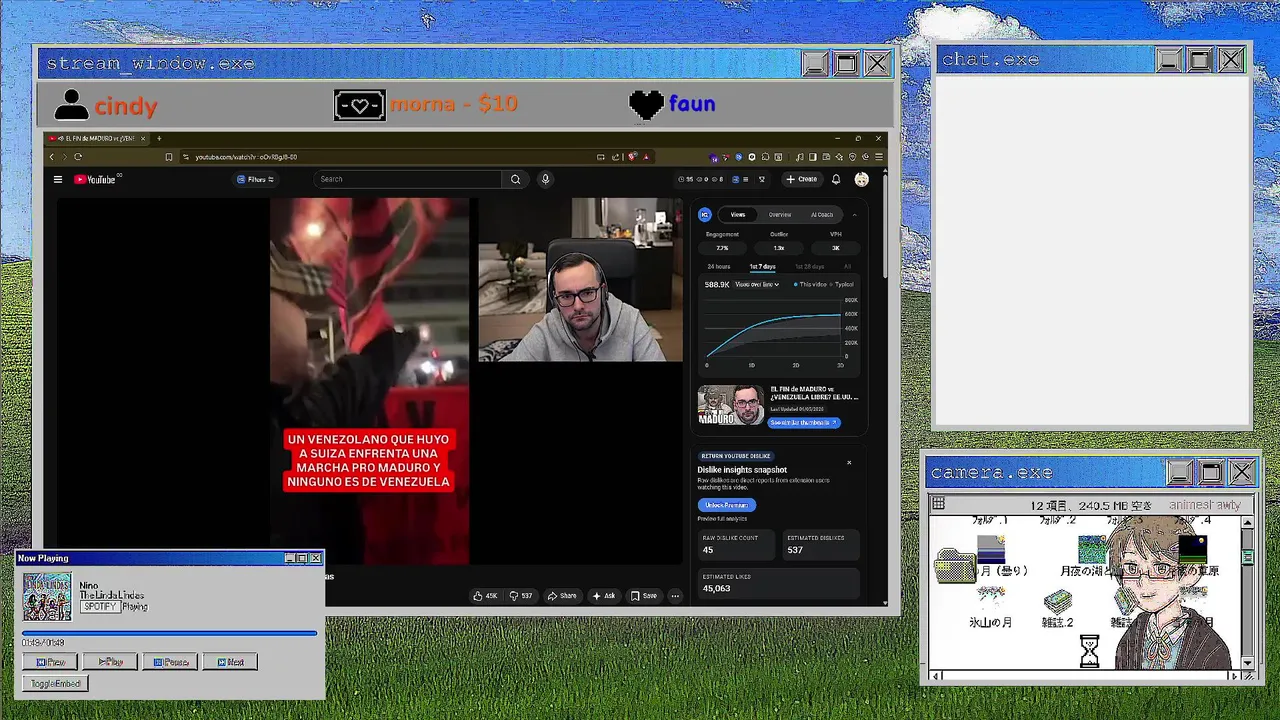Click Play in Now Playing

pyautogui.click(x=110, y=662)
